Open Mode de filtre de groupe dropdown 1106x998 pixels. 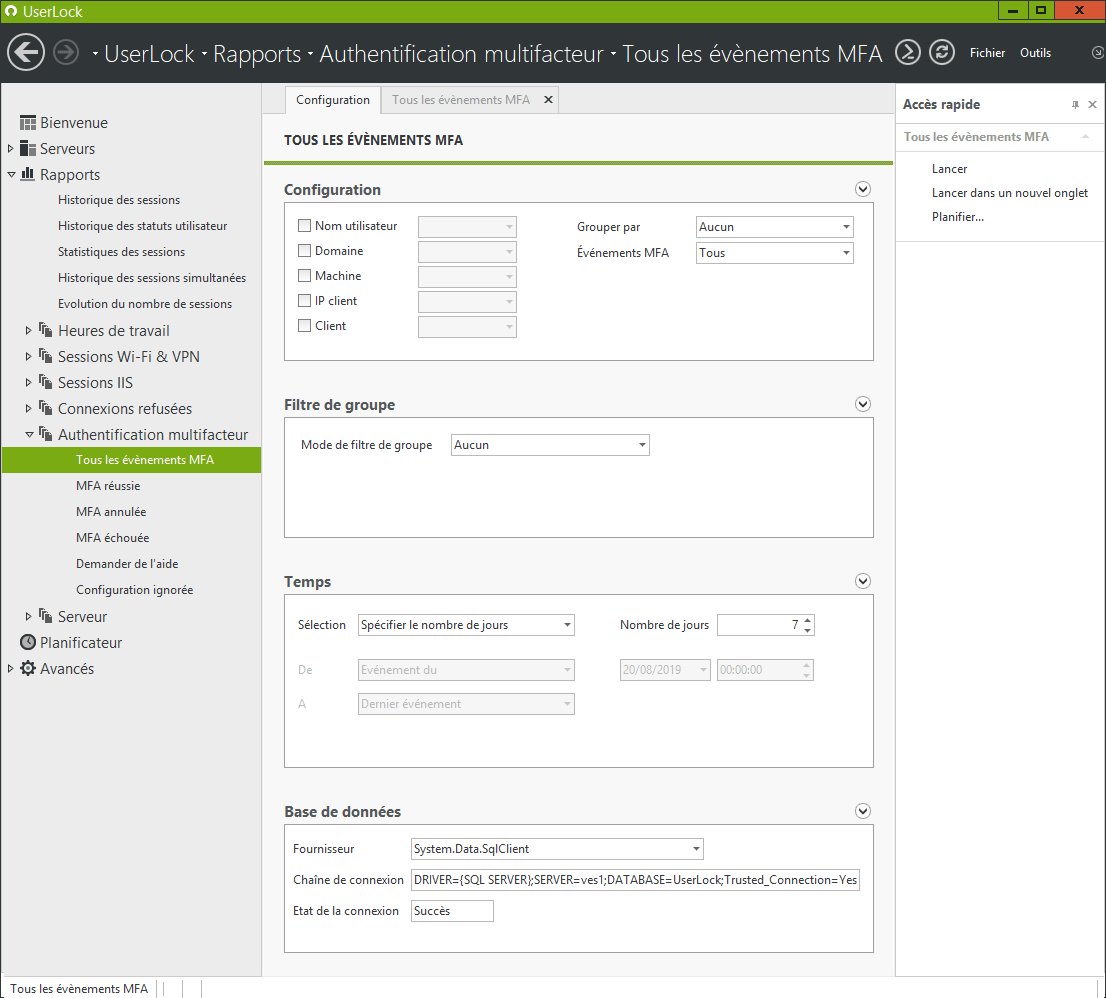point(550,445)
